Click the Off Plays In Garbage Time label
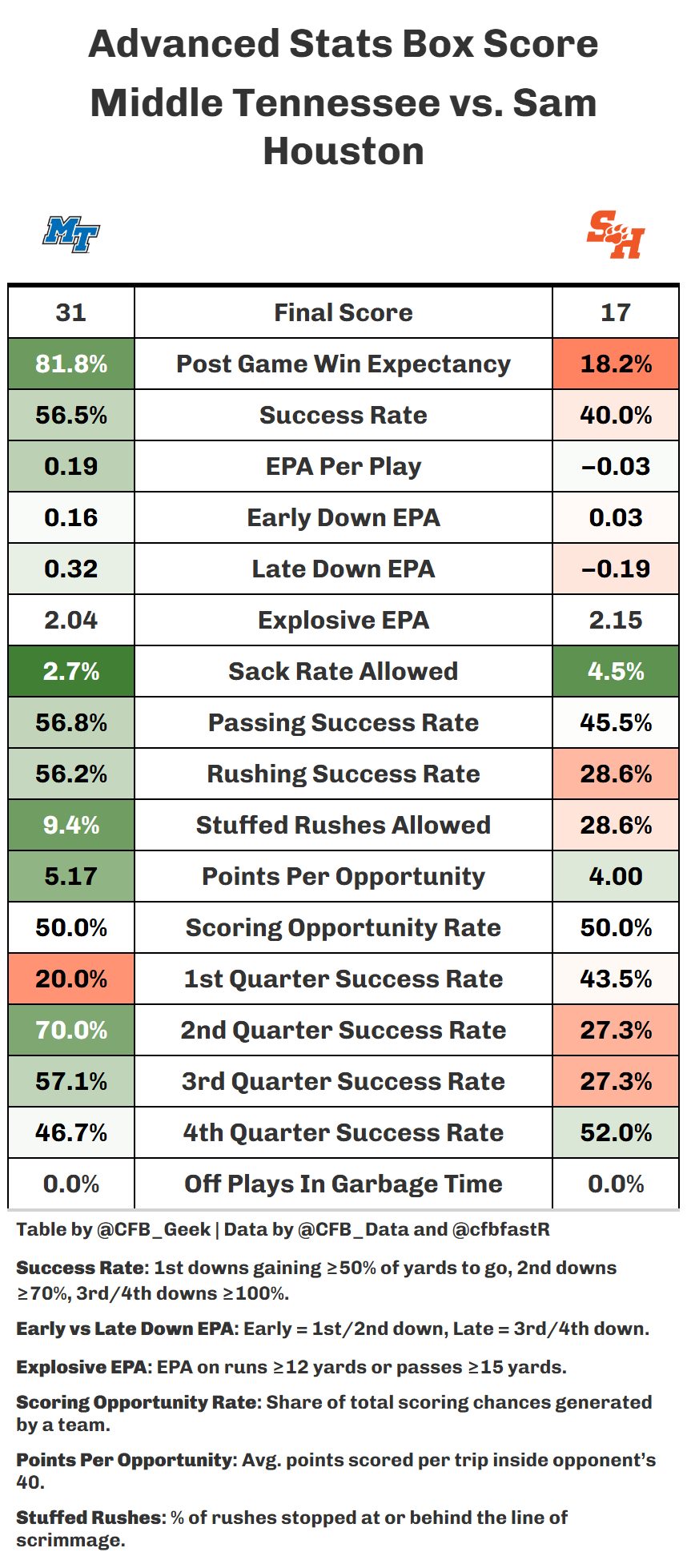This screenshot has width=687, height=1568. (x=343, y=1184)
